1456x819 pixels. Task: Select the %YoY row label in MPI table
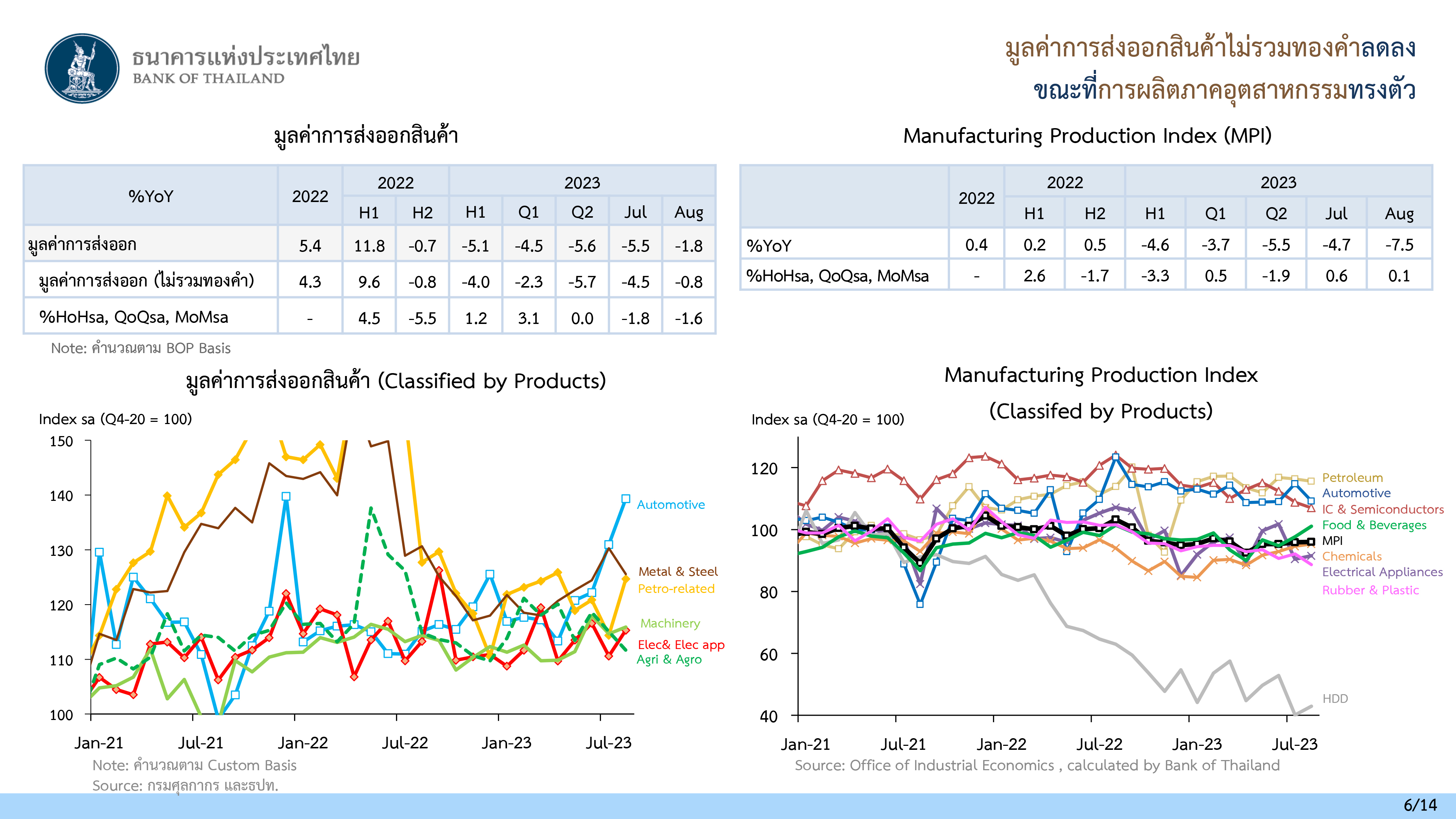tap(769, 246)
